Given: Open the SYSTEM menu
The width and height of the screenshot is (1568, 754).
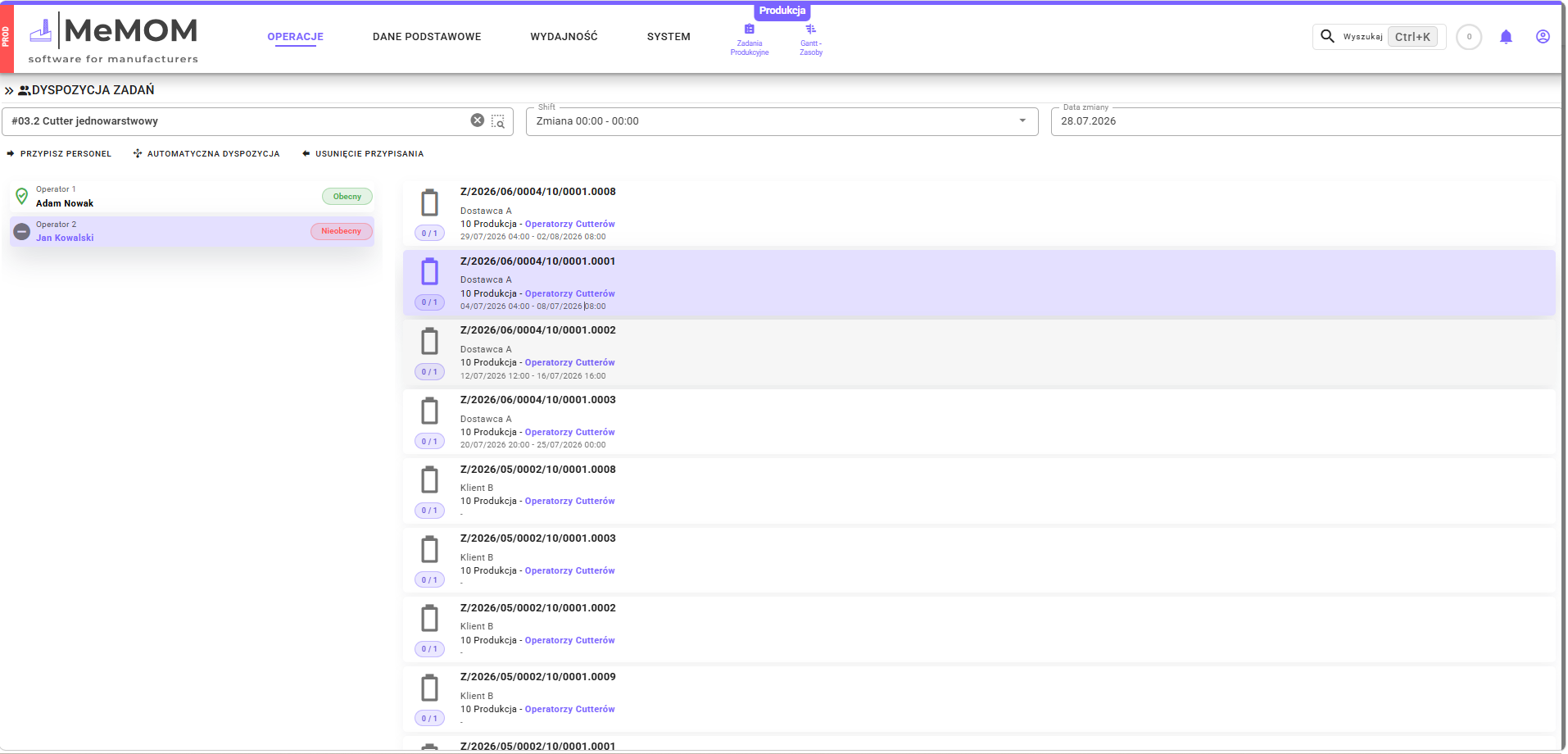Looking at the screenshot, I should click(x=668, y=37).
